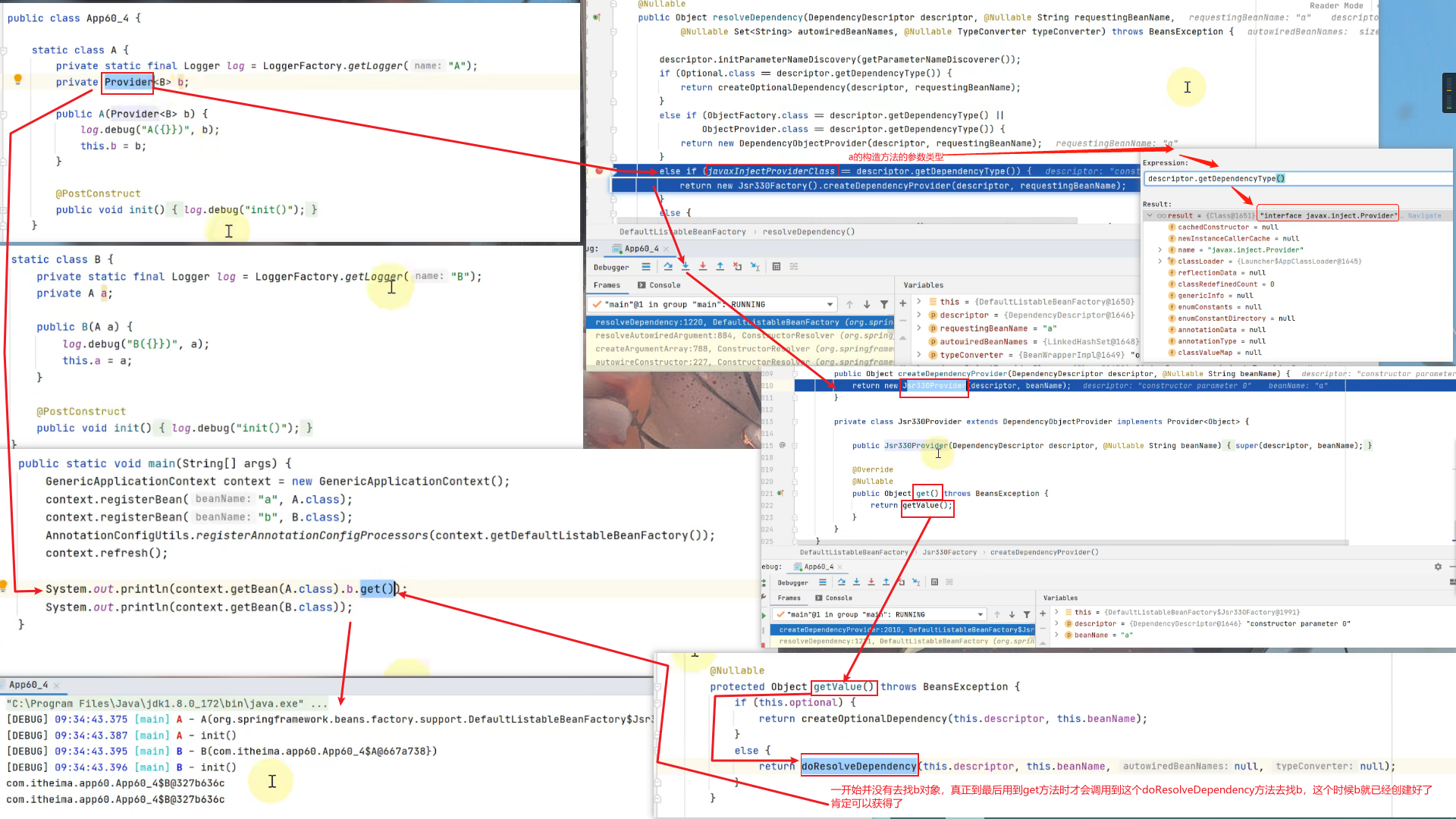Click Step Out in upper debugger toolbar
Viewport: 1456px width, 819px height.
720,267
